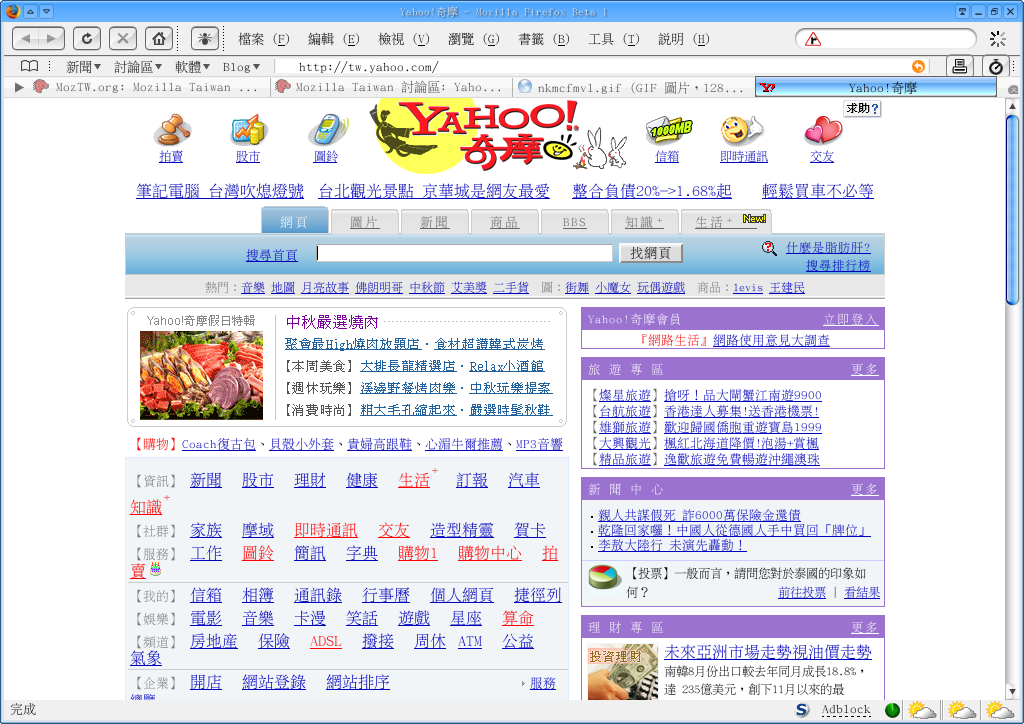Click the spider icon in toolbar
The width and height of the screenshot is (1024, 724).
205,39
